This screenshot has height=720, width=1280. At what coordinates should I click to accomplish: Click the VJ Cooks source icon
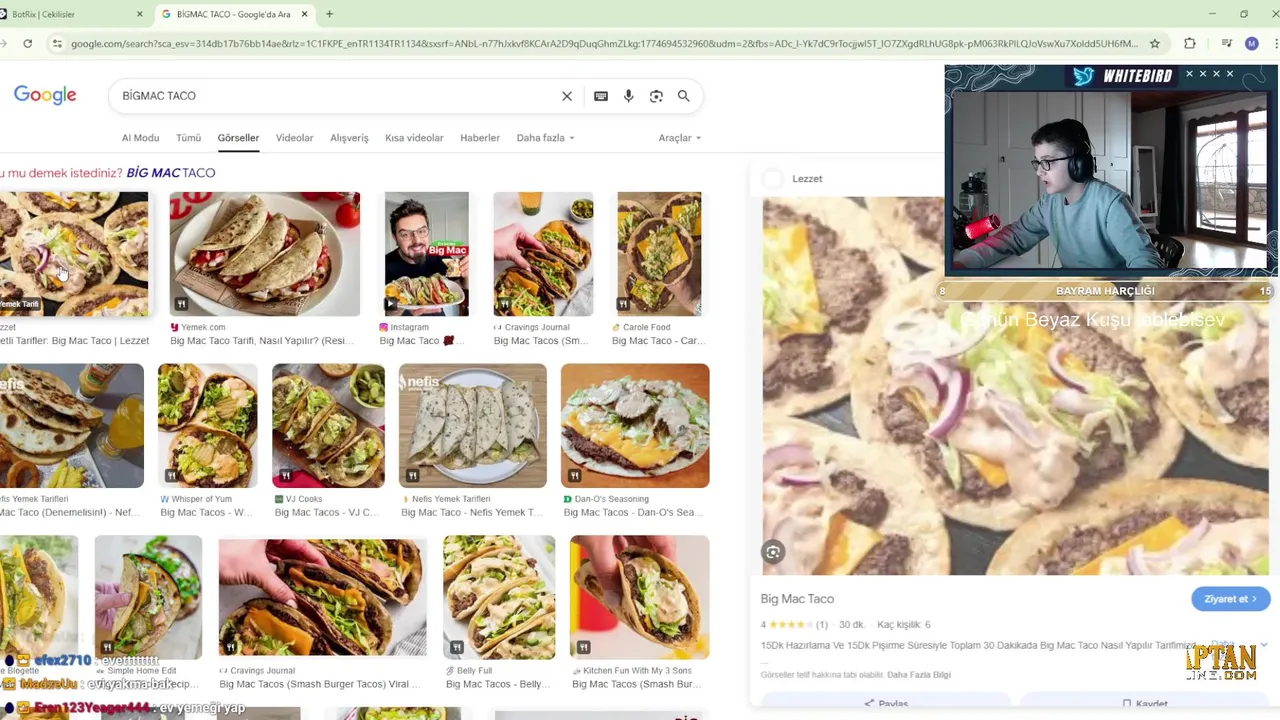tap(279, 499)
